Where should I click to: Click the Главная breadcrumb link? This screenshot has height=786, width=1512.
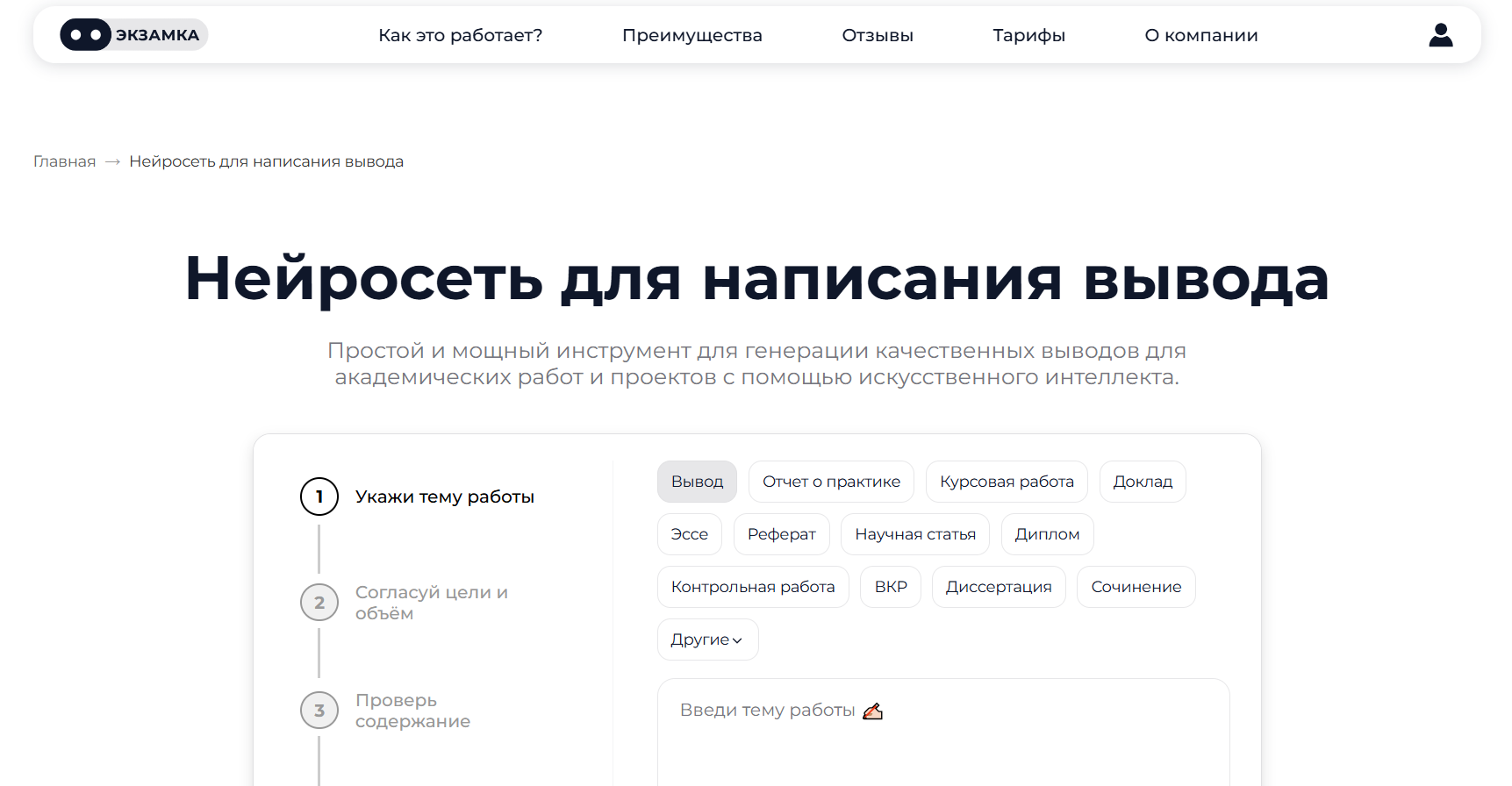(x=64, y=161)
